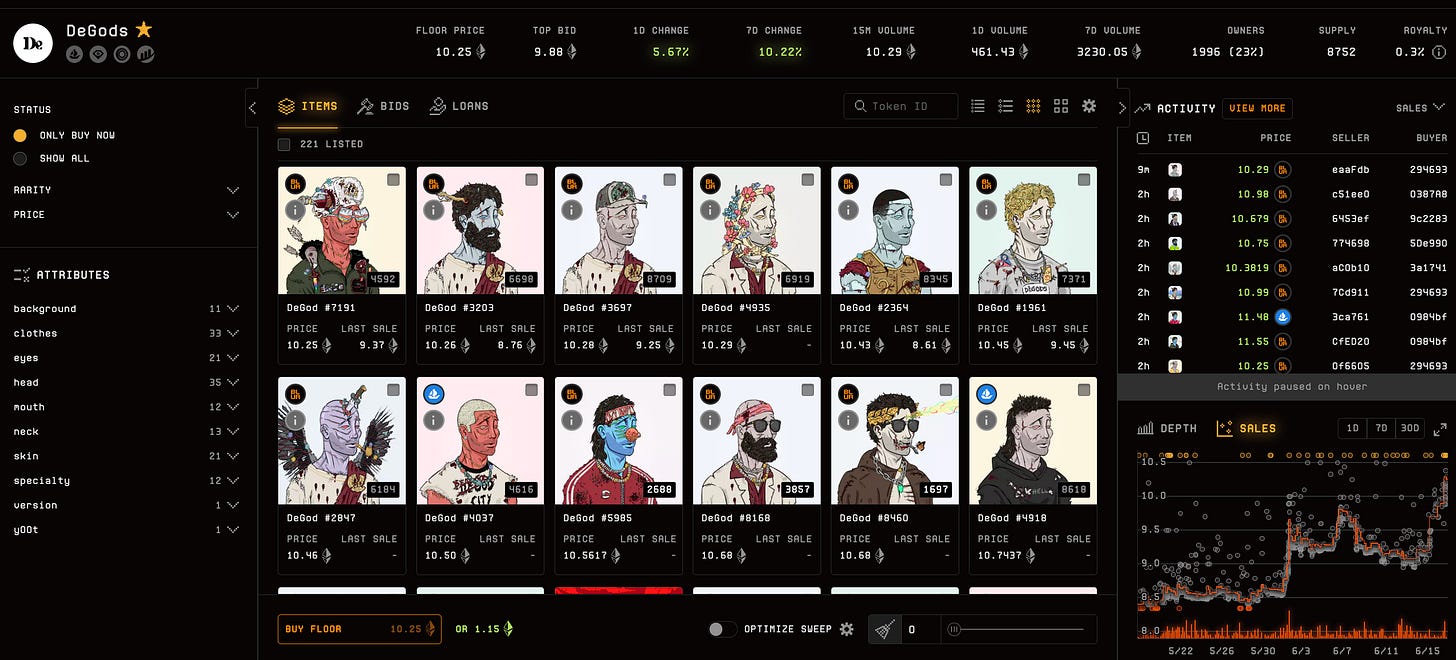Expand the y00t attribute filter
1456x660 pixels.
(126, 530)
